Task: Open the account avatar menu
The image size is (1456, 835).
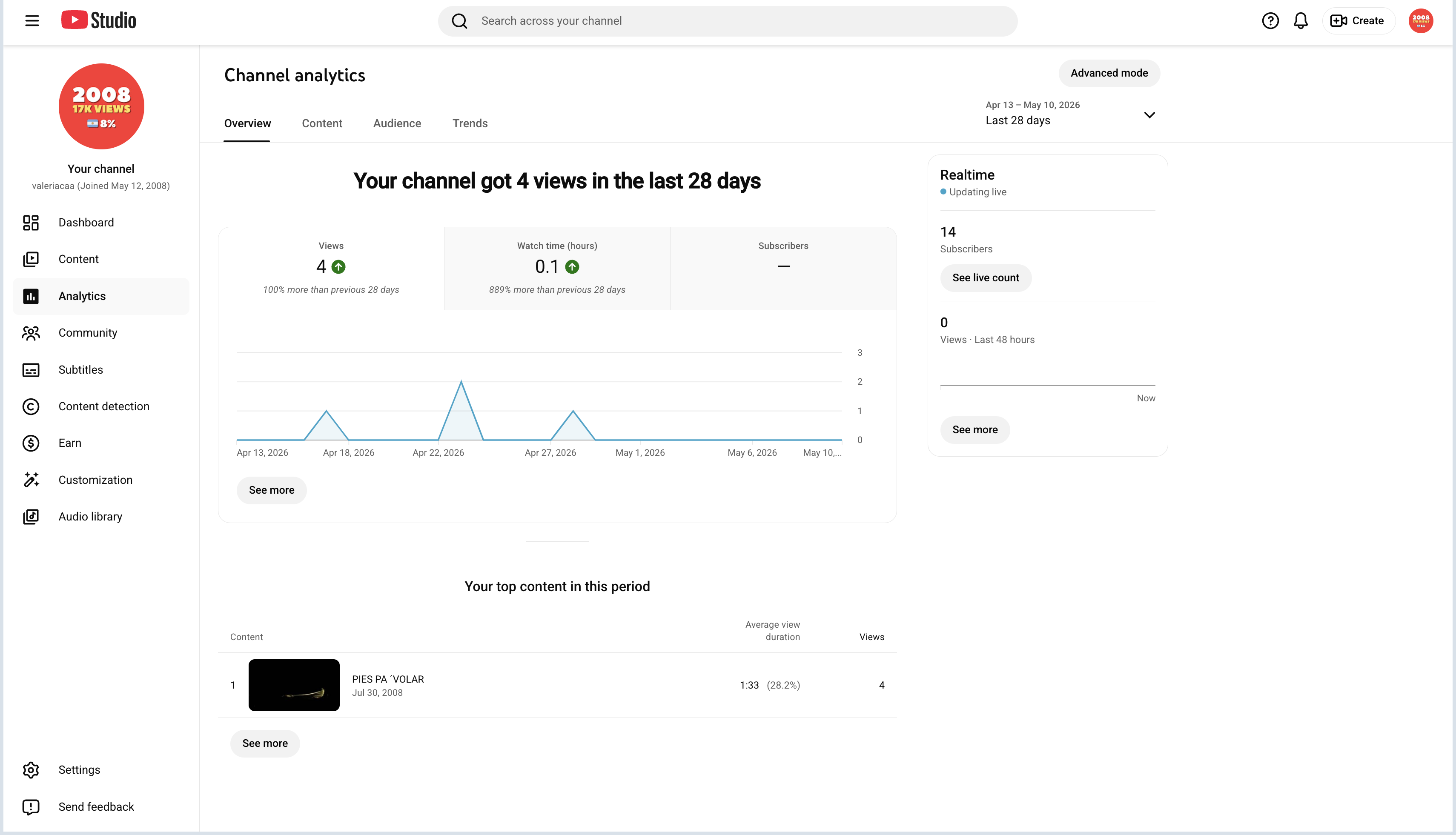Action: 1420,21
